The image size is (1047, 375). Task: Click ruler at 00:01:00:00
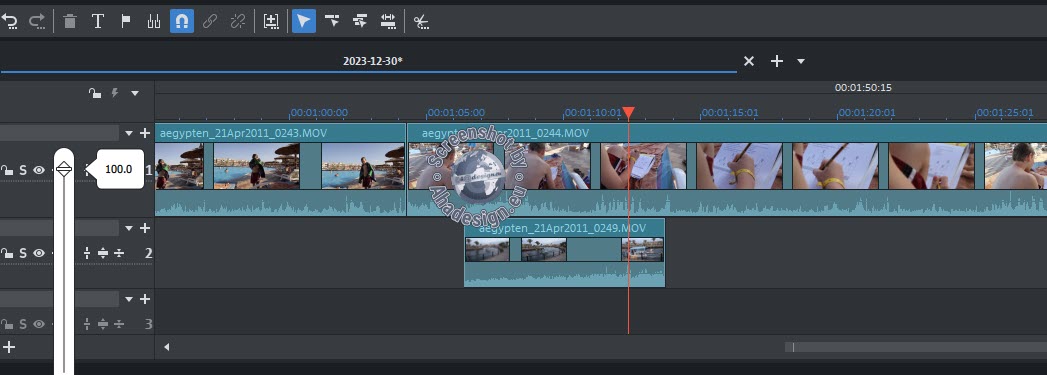319,113
